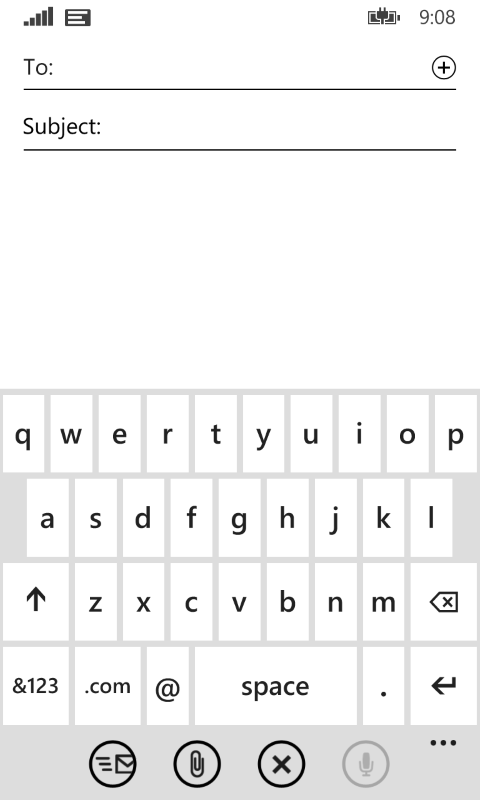The image size is (480, 800).
Task: Tap the letter m key
Action: [383, 602]
